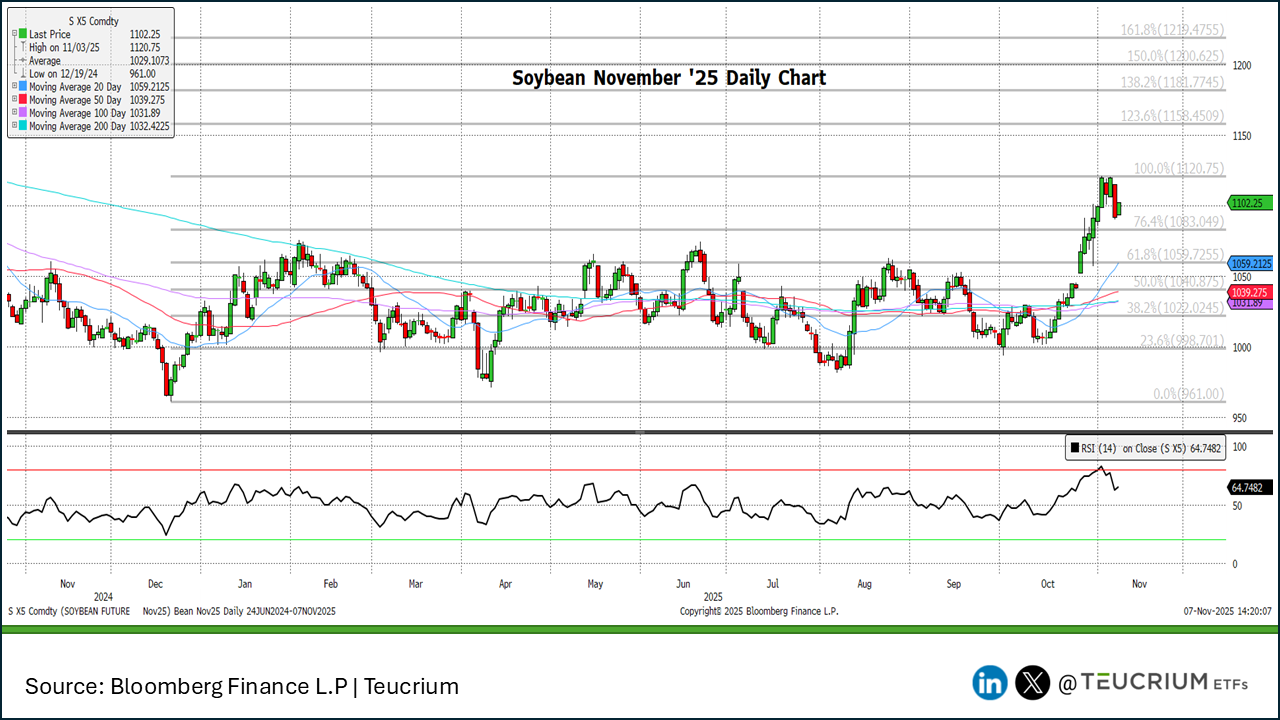The image size is (1280, 720).
Task: Toggle the red Moving Average 50 Day swatch
Action: tap(22, 99)
